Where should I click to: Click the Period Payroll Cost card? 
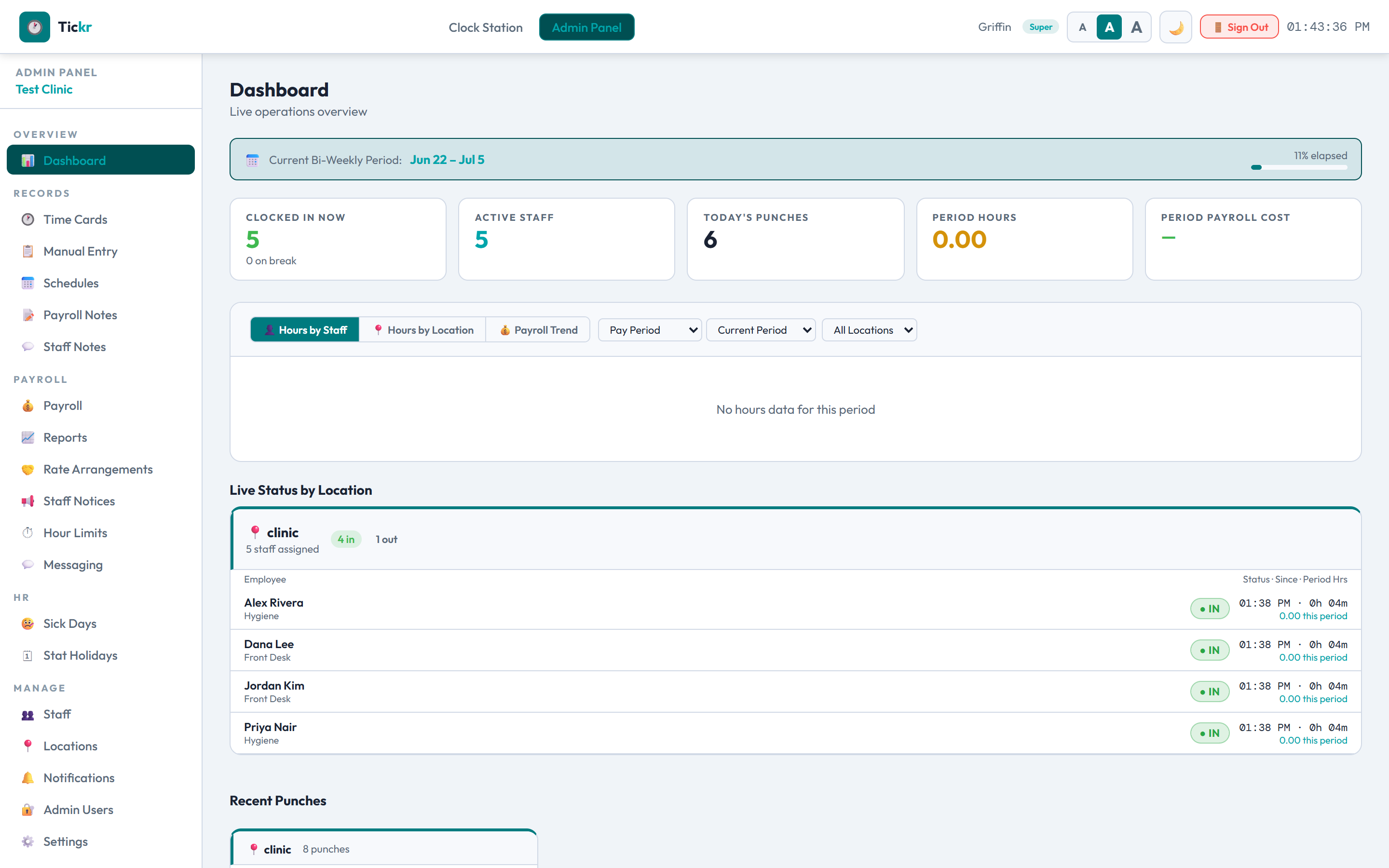click(1253, 239)
